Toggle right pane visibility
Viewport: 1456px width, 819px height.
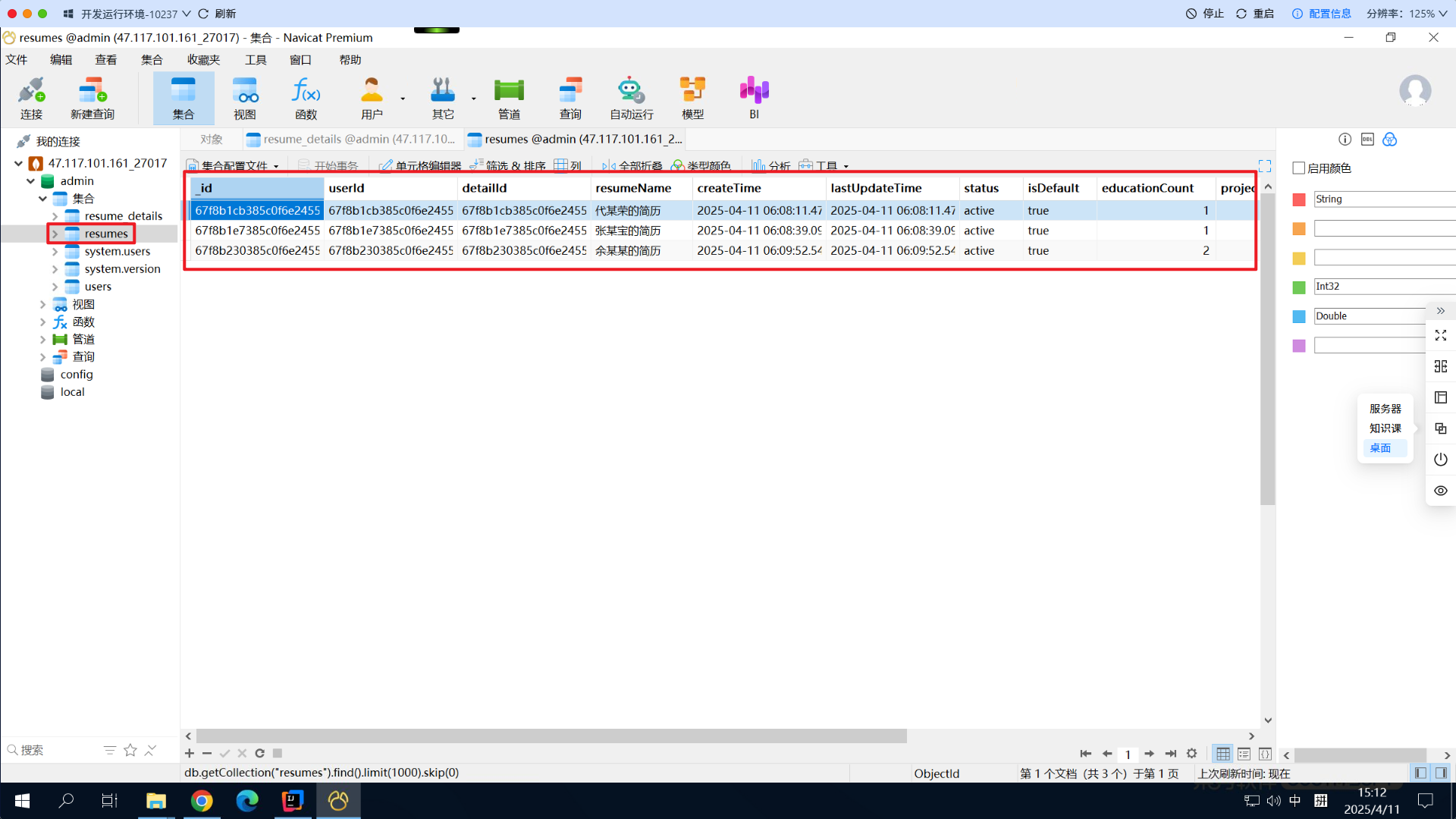click(x=1441, y=773)
